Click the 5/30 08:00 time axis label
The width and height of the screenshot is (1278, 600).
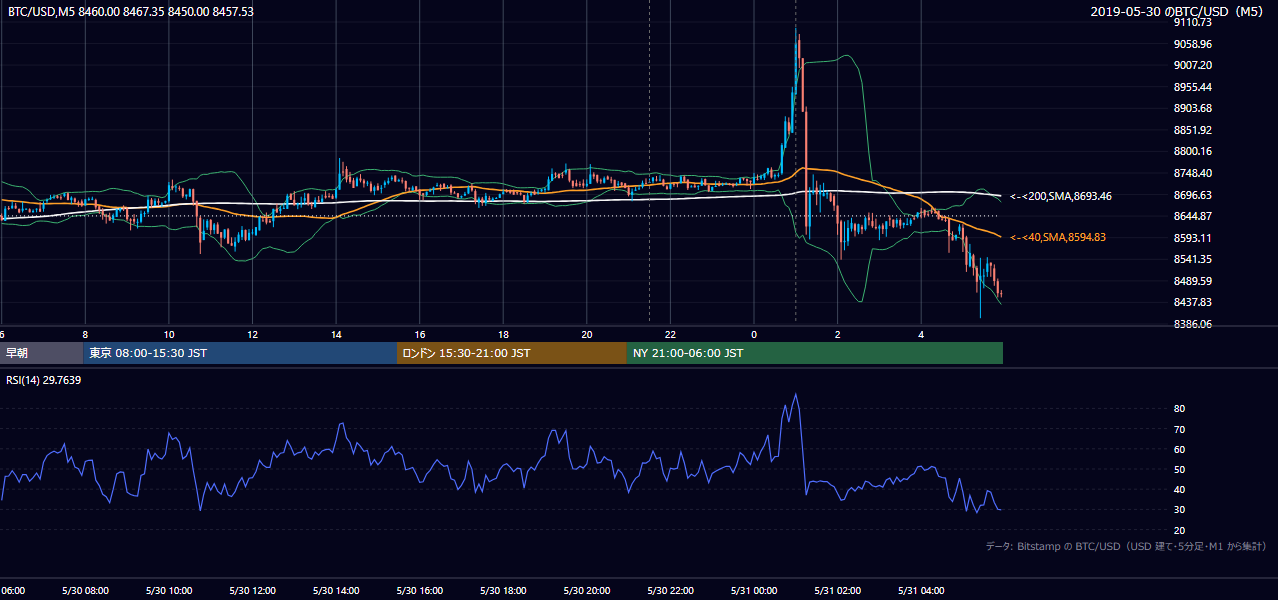84,591
